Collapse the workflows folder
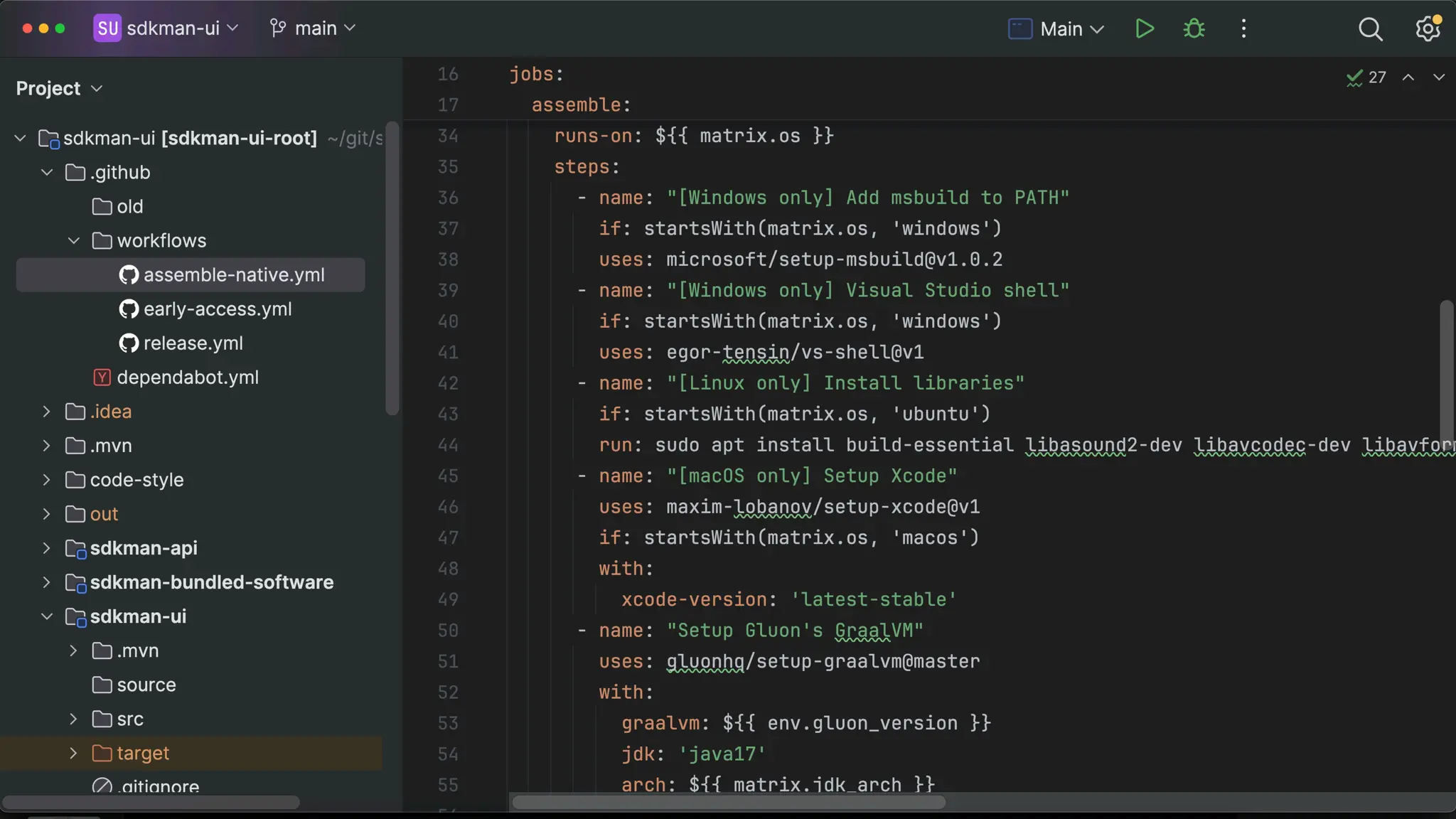The width and height of the screenshot is (1456, 819). pos(74,241)
